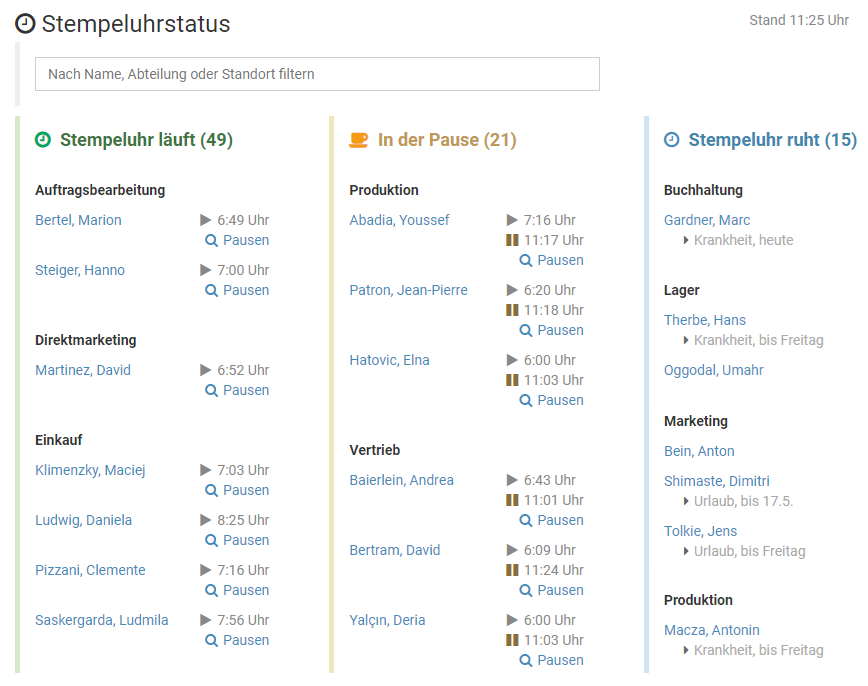
Task: Click the pause icon beside 11:17 Uhr
Action: [x=512, y=240]
